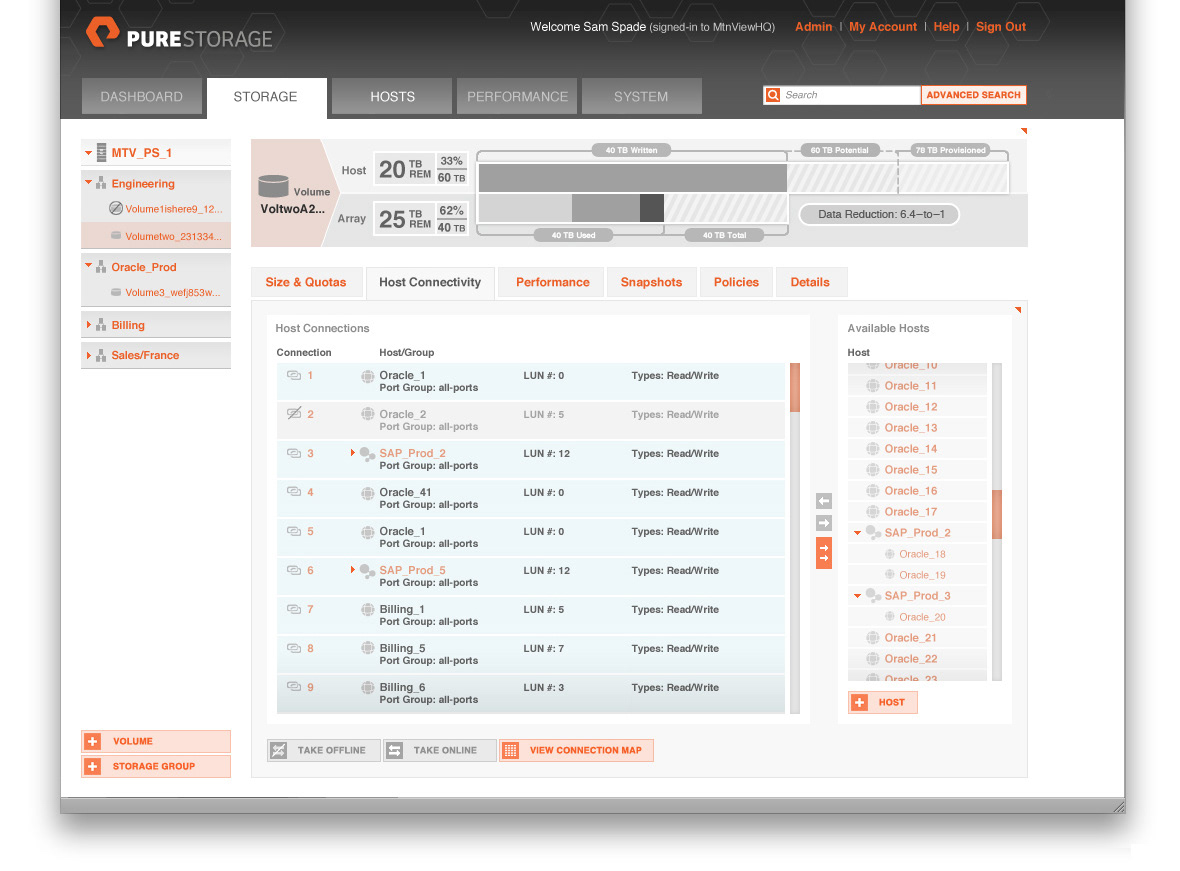This screenshot has height=871, width=1180.
Task: Click the plus icon on Volume button
Action: pyautogui.click(x=93, y=742)
